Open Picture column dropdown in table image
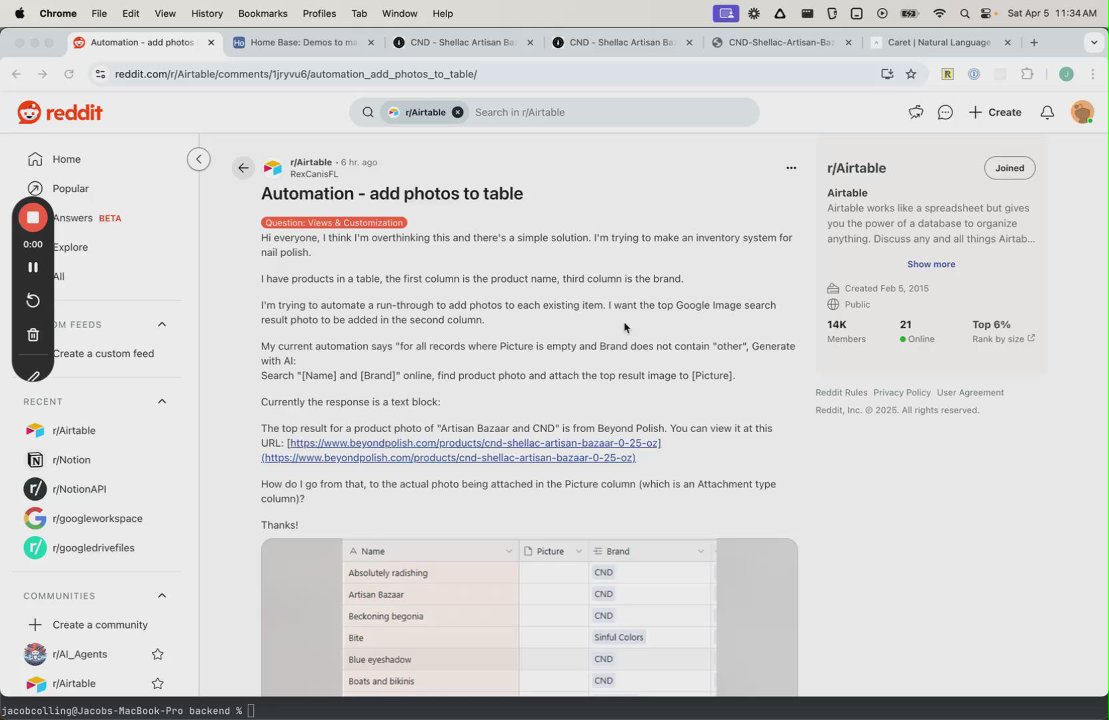The height and width of the screenshot is (720, 1109). [x=578, y=551]
